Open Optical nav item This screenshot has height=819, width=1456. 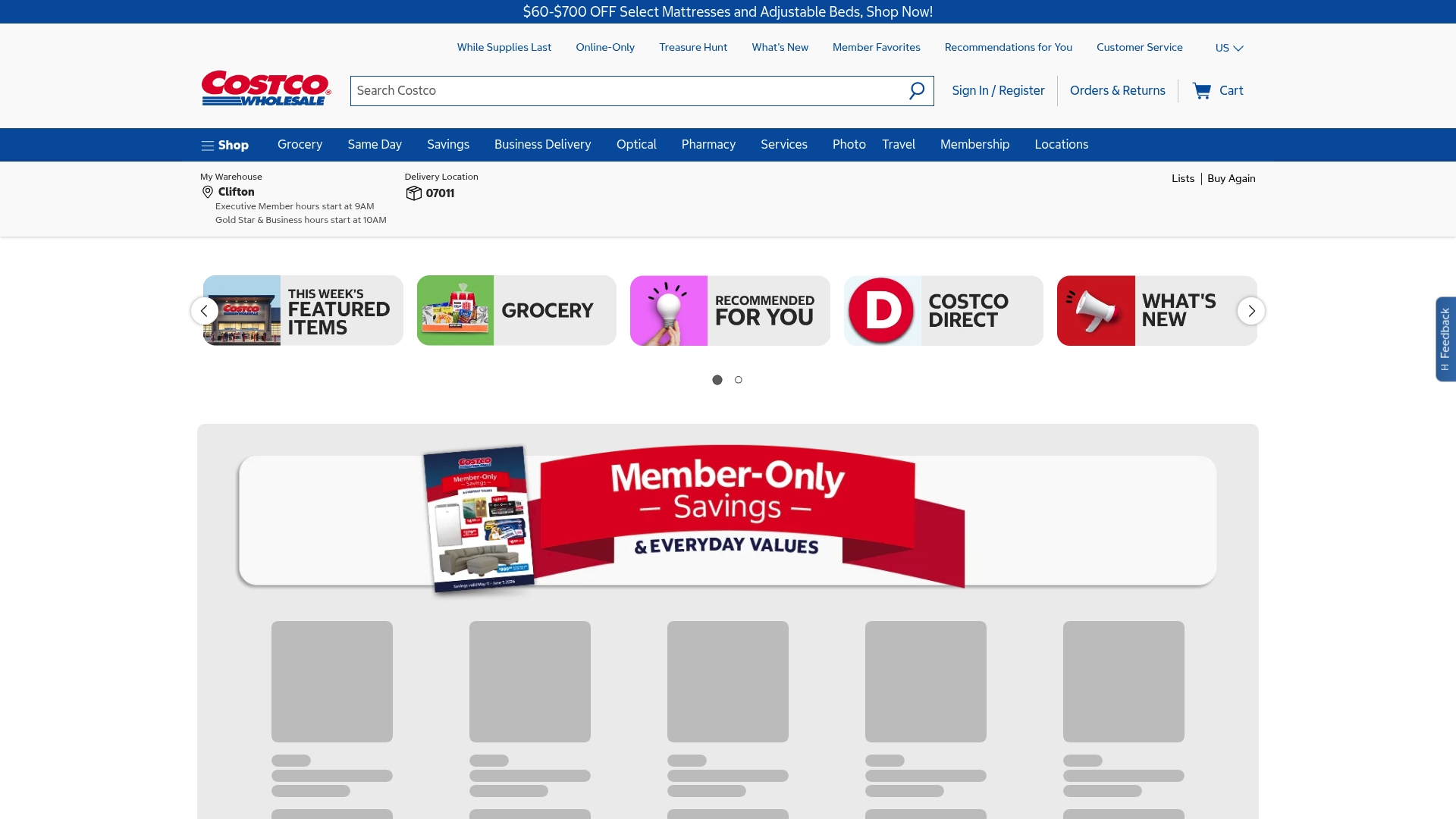(636, 145)
